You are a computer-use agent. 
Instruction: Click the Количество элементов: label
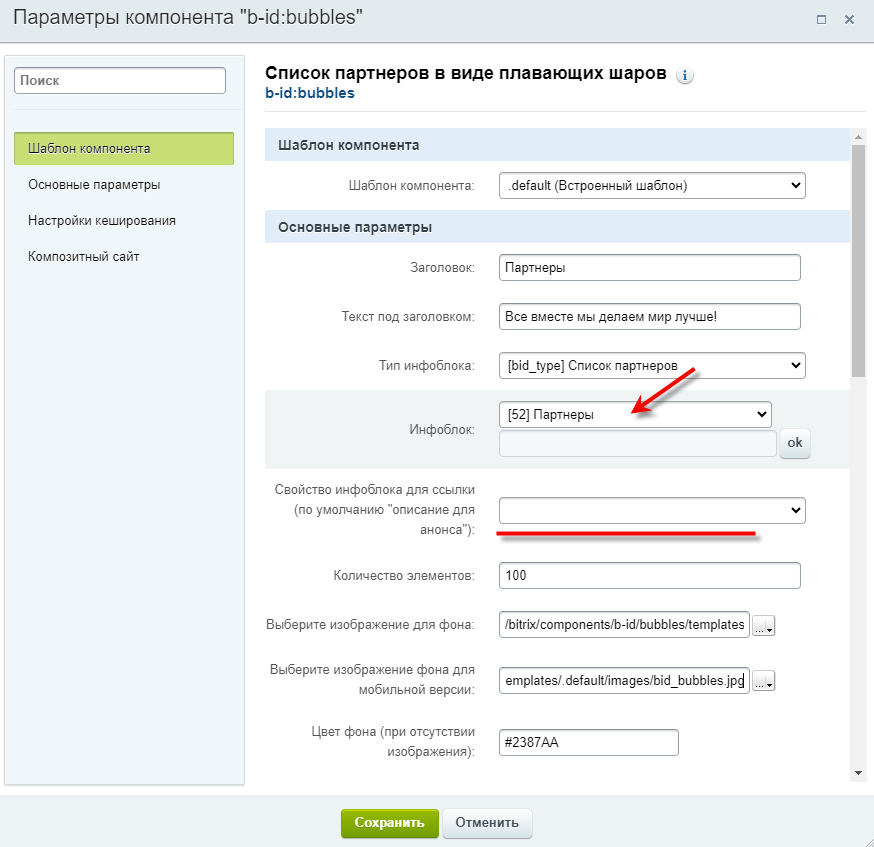pos(404,576)
